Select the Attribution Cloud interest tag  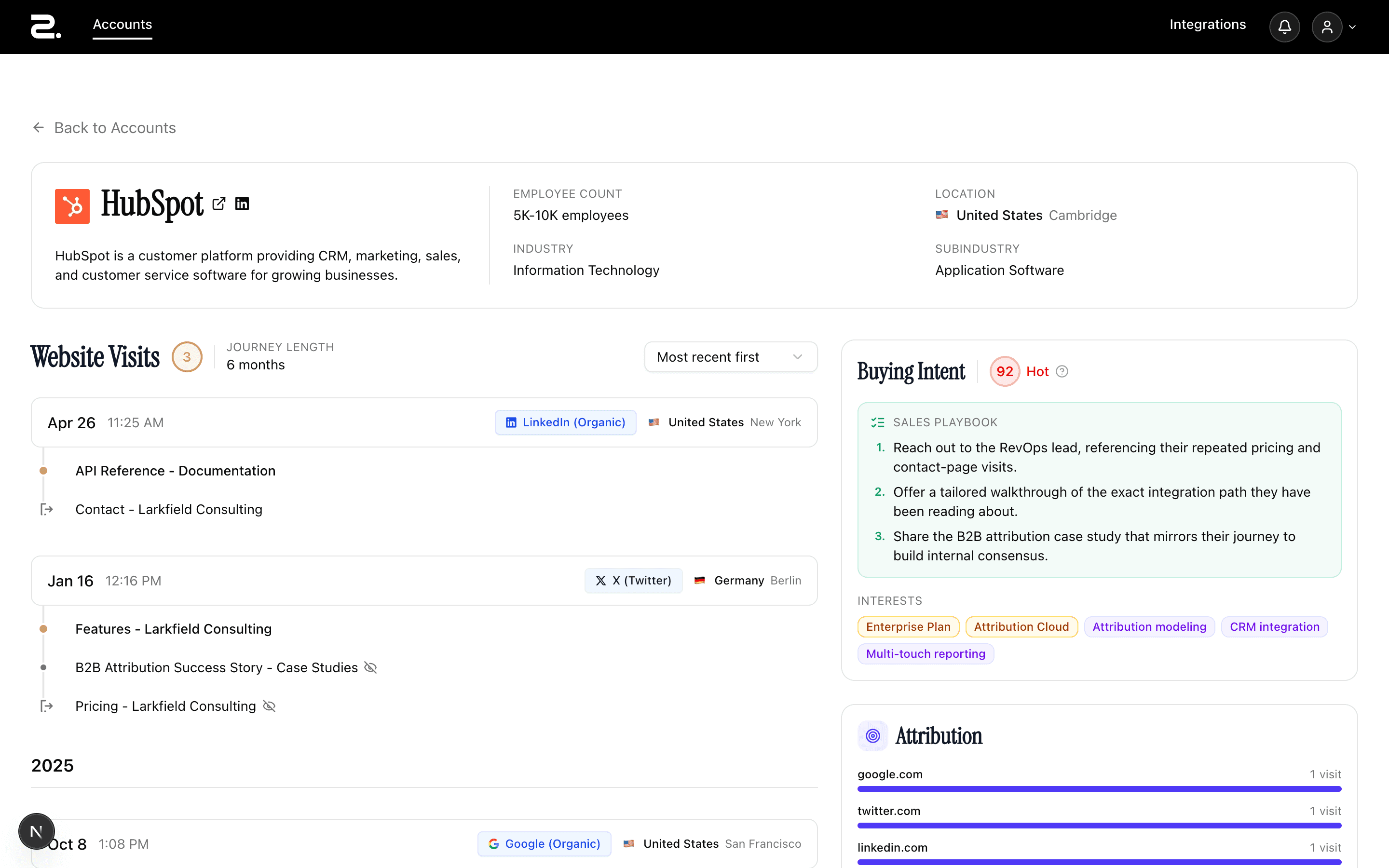point(1021,626)
